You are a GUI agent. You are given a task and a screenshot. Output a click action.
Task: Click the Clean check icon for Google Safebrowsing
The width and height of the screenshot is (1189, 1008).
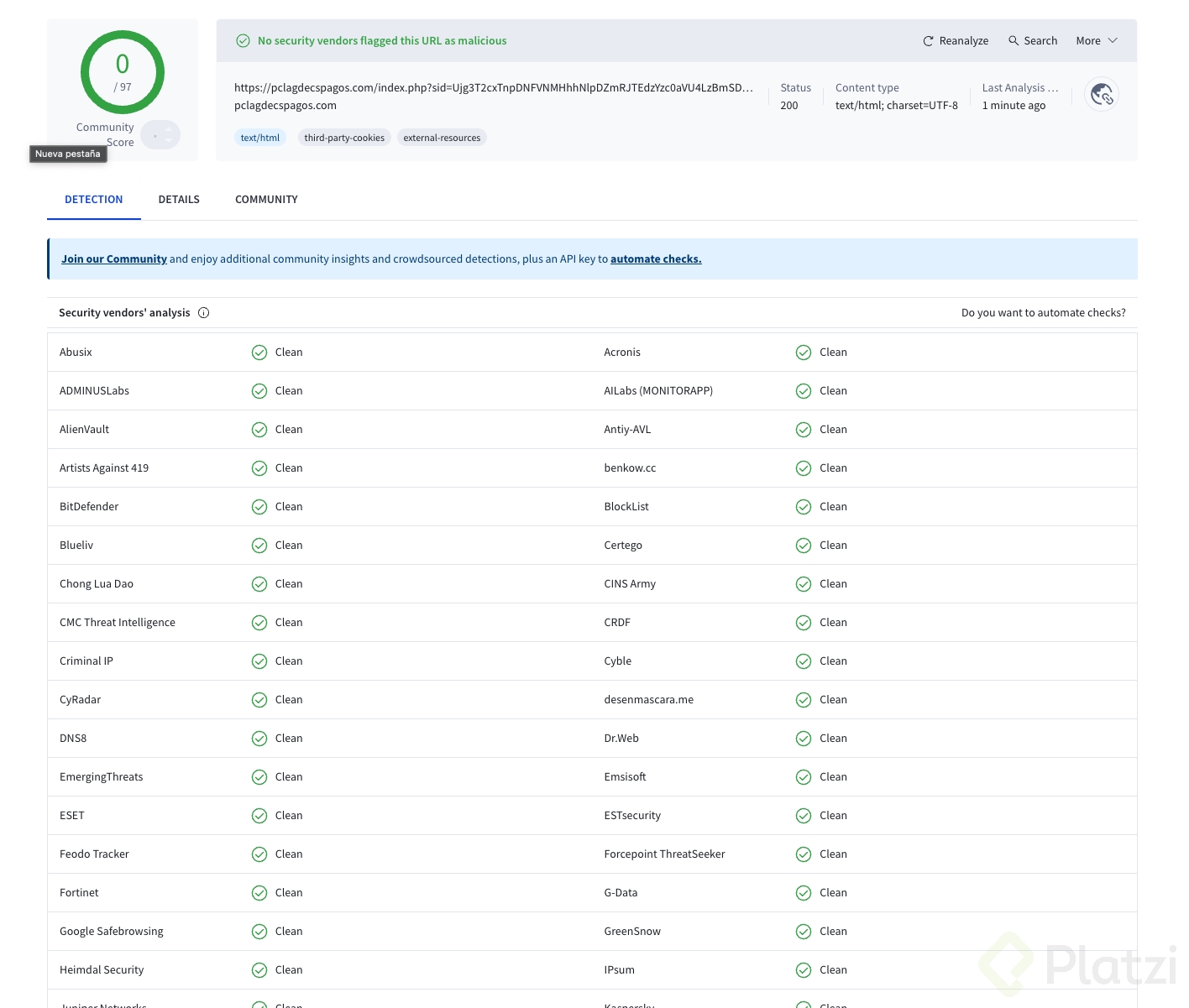click(x=259, y=932)
